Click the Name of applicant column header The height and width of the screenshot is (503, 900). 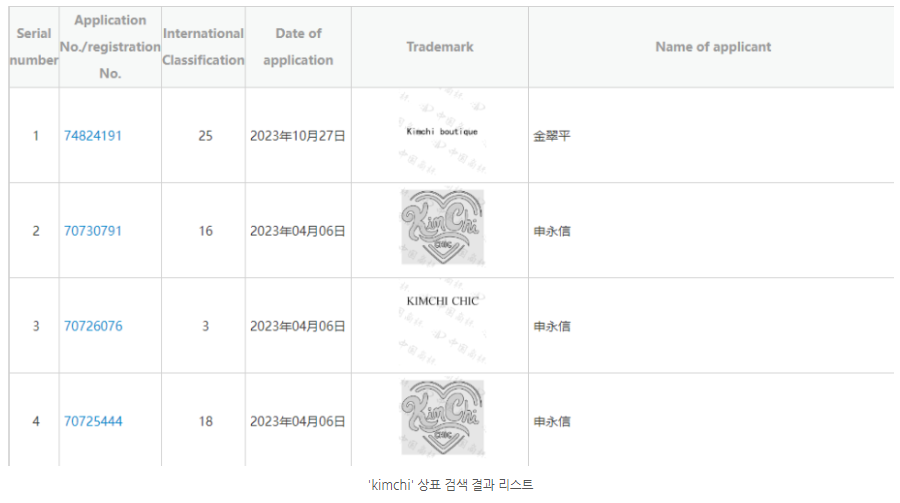pyautogui.click(x=713, y=47)
